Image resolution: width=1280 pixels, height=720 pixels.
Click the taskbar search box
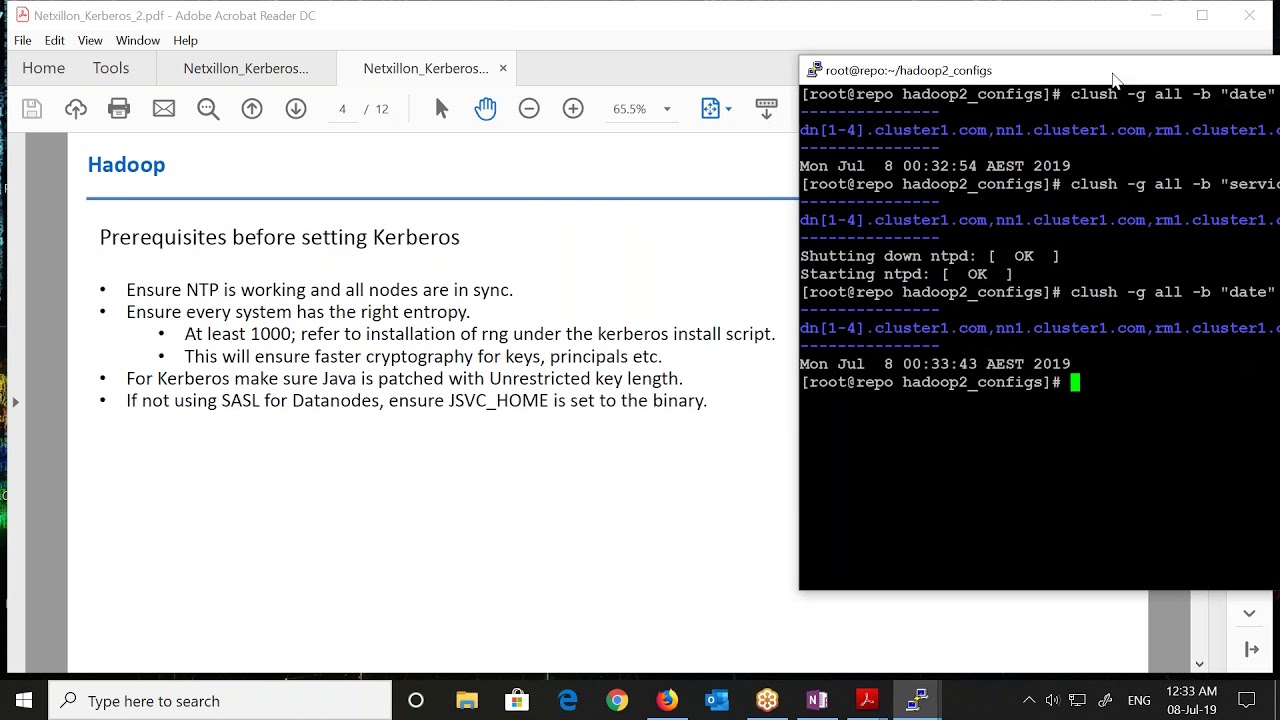(220, 701)
